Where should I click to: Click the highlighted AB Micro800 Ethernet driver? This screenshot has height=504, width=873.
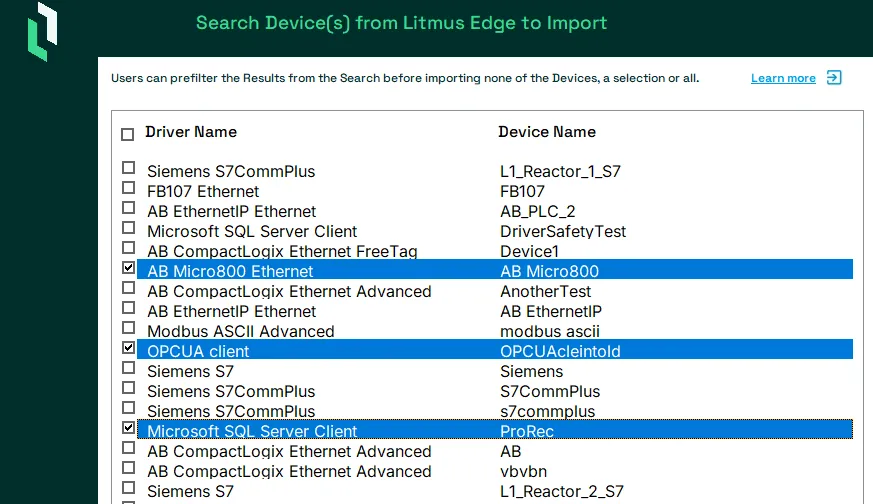click(x=230, y=272)
